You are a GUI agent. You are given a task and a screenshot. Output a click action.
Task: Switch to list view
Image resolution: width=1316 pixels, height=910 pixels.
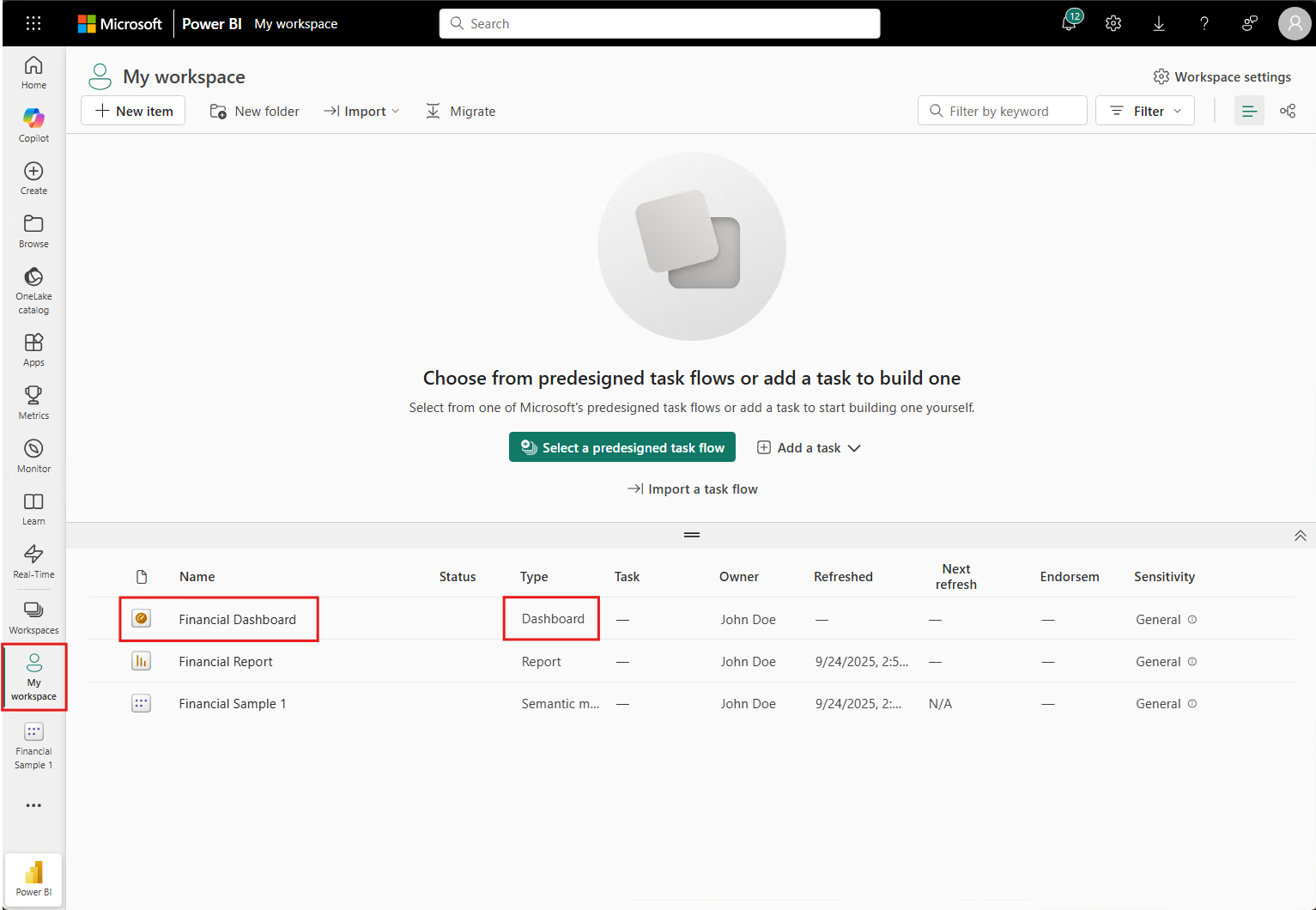coord(1249,110)
